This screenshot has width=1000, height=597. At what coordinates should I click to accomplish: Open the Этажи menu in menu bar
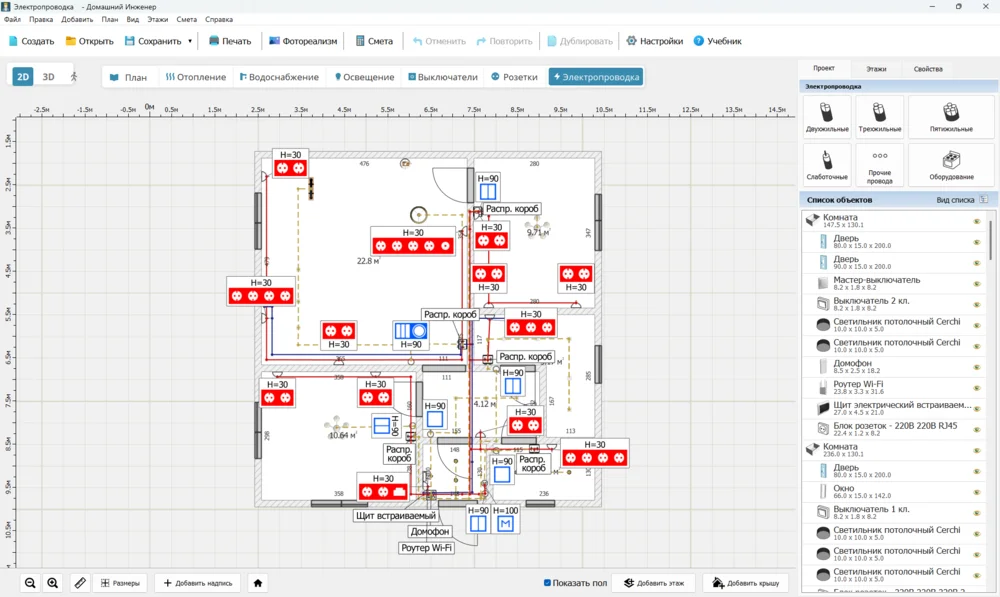pyautogui.click(x=157, y=19)
